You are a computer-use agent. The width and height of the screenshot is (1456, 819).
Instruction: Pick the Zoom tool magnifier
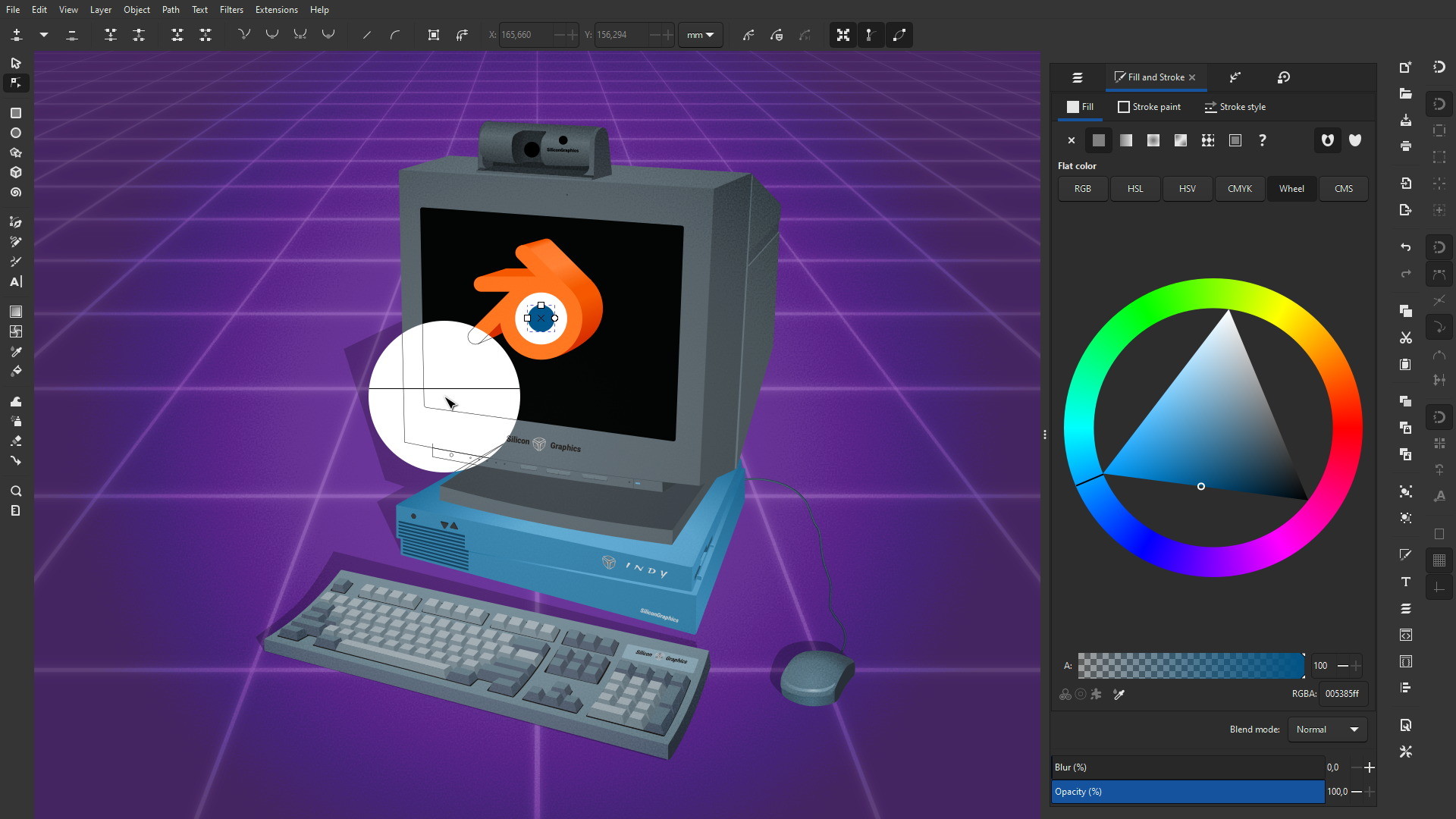(15, 491)
